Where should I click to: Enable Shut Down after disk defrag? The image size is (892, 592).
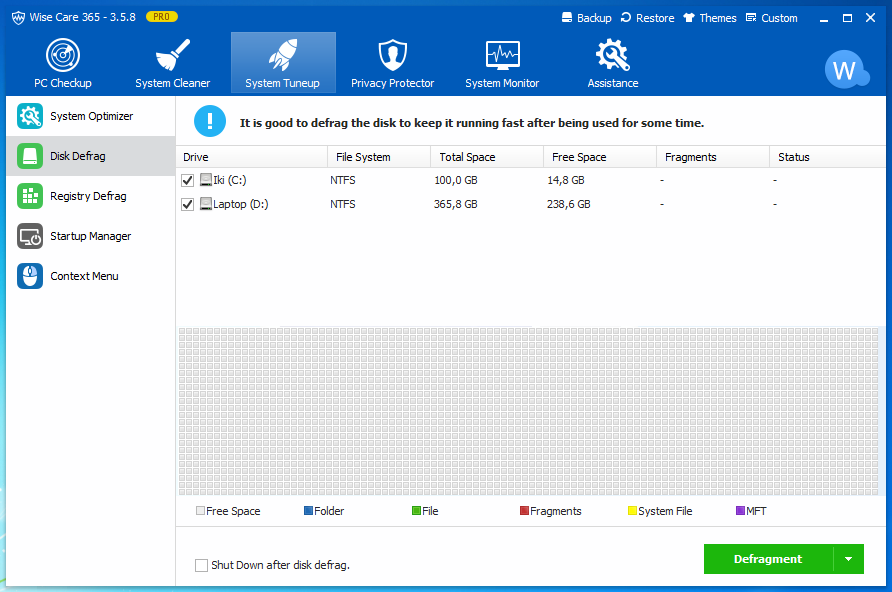[x=201, y=565]
